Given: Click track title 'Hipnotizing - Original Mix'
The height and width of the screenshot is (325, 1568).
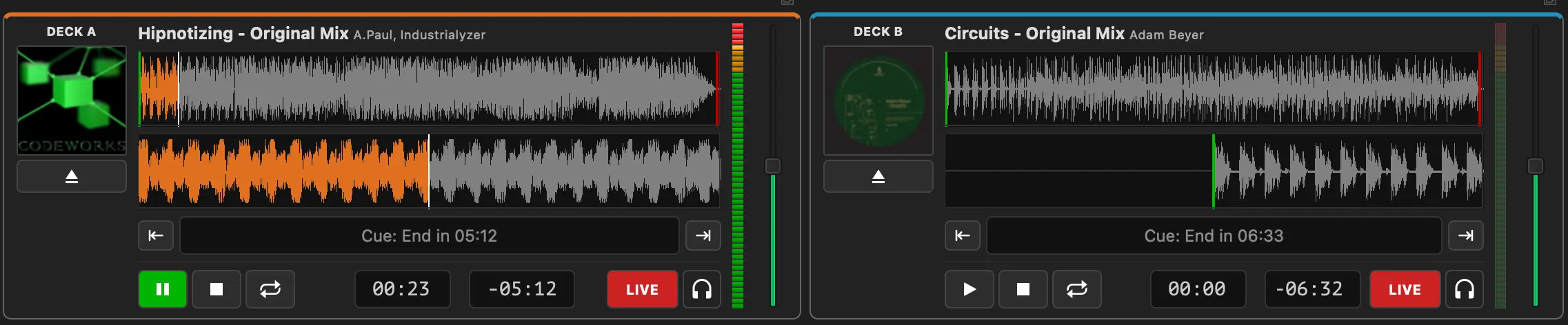Looking at the screenshot, I should [243, 34].
